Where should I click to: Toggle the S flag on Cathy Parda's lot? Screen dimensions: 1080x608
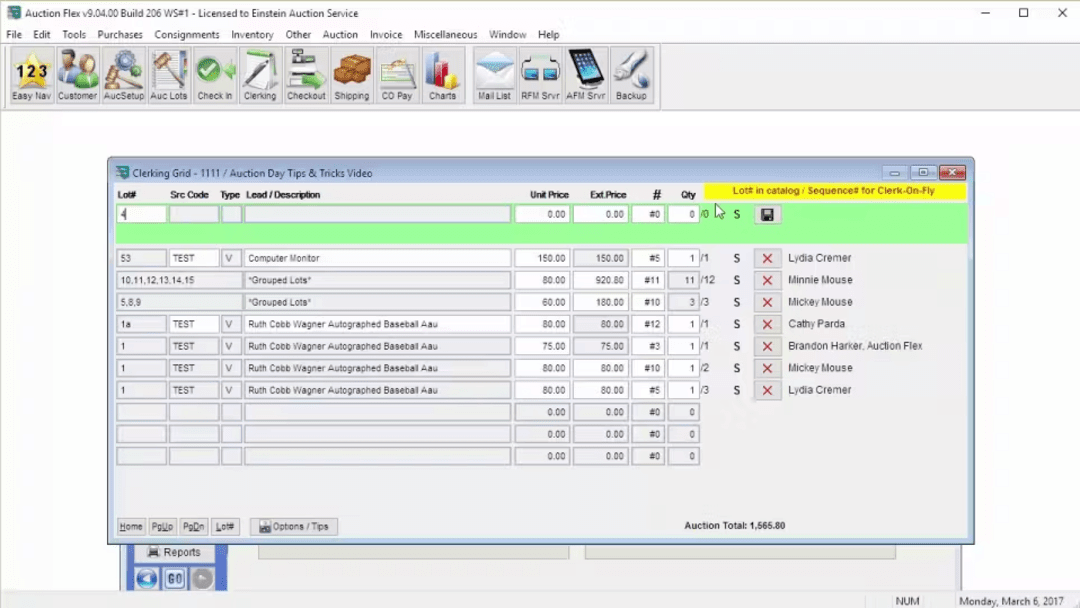coord(736,323)
